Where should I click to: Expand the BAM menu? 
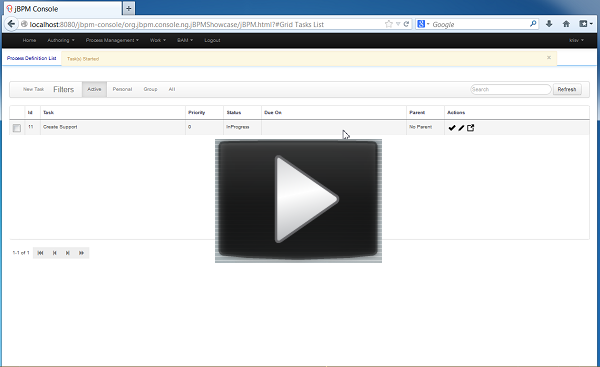(x=185, y=40)
